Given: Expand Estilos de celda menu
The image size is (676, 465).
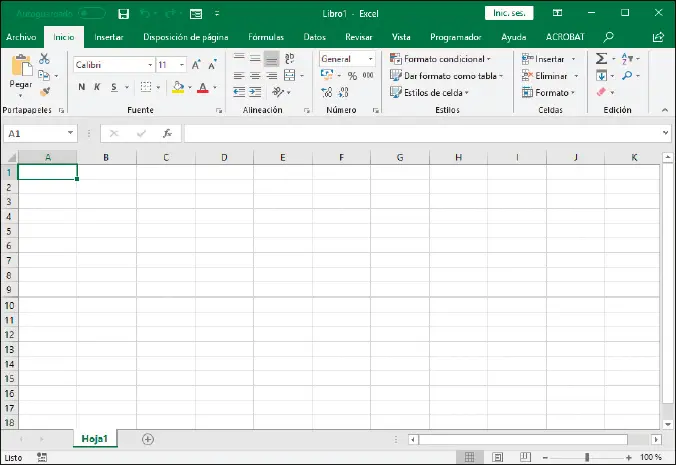Looking at the screenshot, I should coord(429,92).
